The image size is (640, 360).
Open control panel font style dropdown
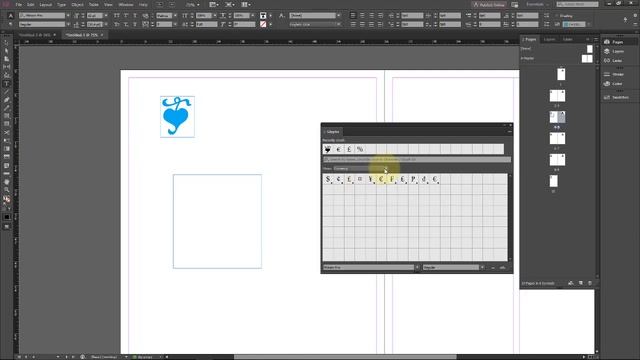[x=68, y=24]
